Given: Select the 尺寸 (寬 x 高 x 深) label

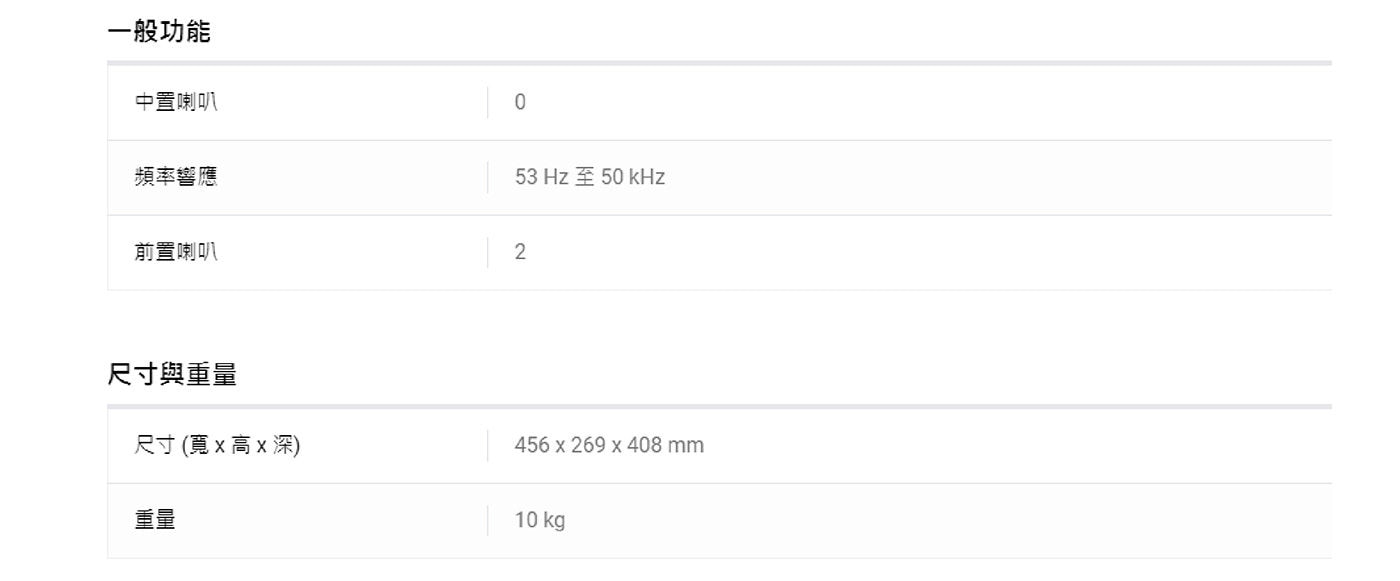Looking at the screenshot, I should tap(218, 445).
